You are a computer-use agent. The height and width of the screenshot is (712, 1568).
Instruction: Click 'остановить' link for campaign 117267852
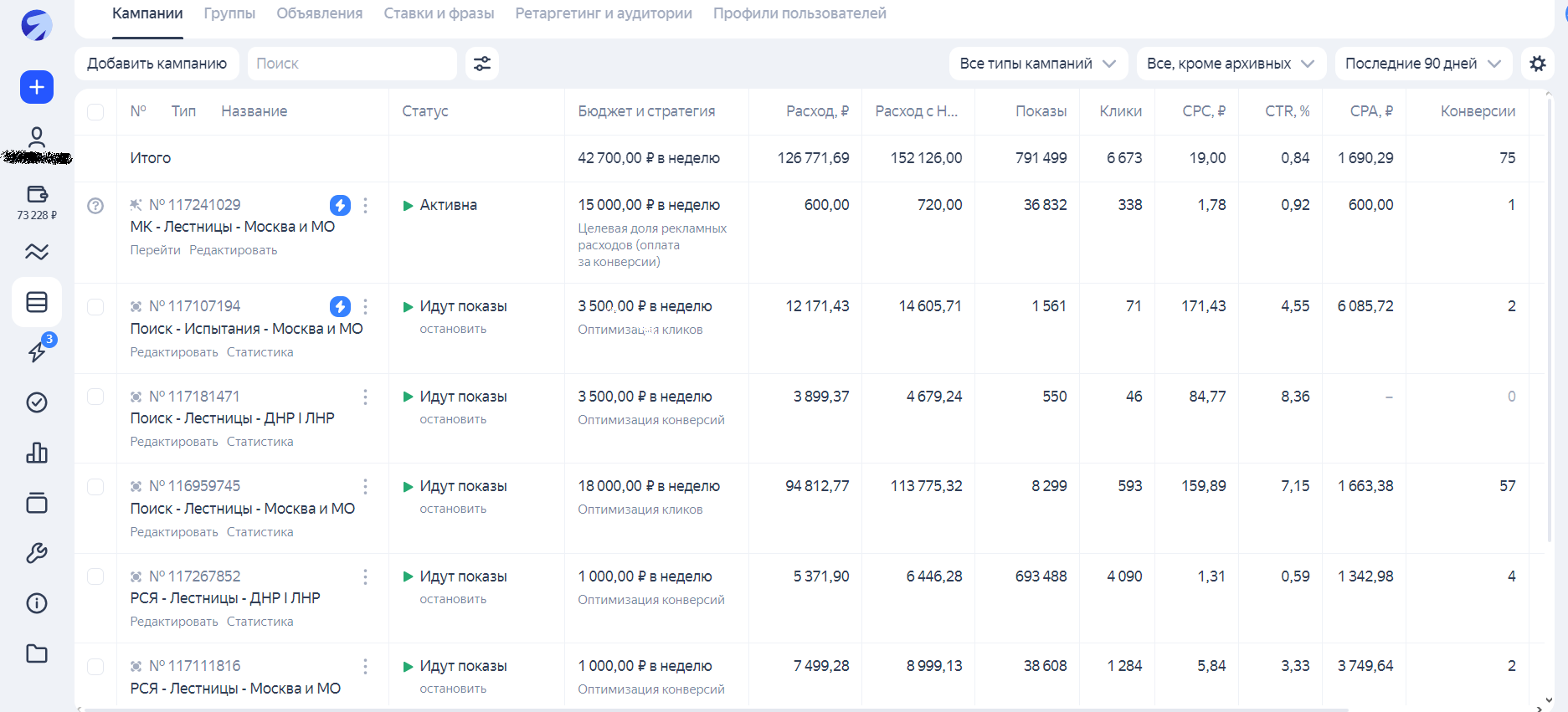point(453,599)
